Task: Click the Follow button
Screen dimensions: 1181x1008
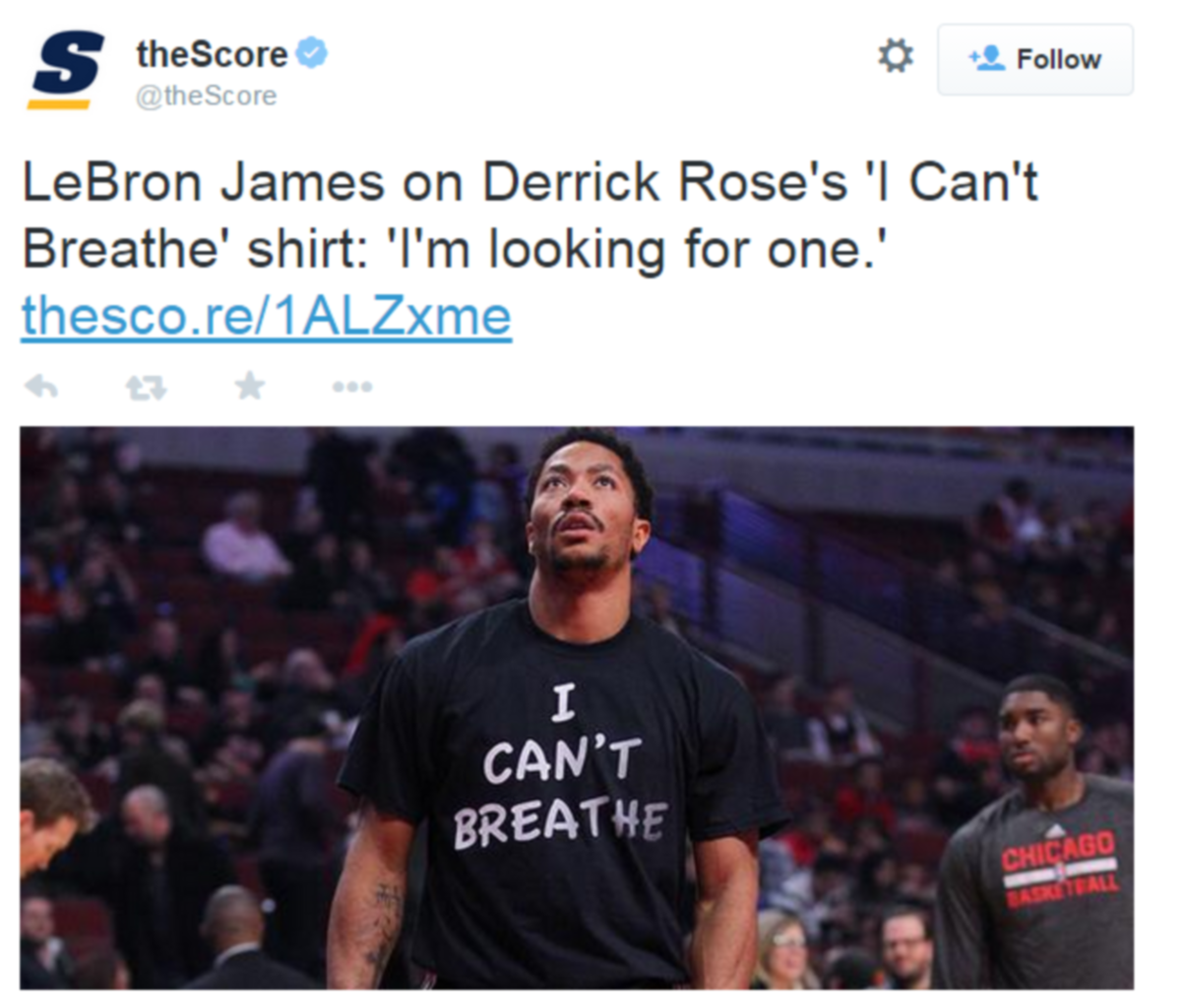Action: [x=1034, y=60]
